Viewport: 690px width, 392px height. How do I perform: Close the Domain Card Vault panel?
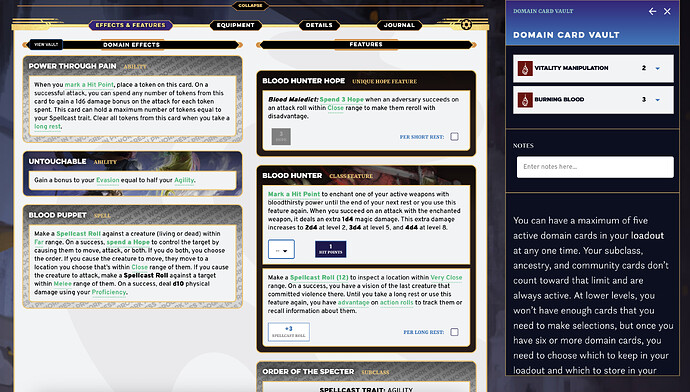pyautogui.click(x=667, y=11)
